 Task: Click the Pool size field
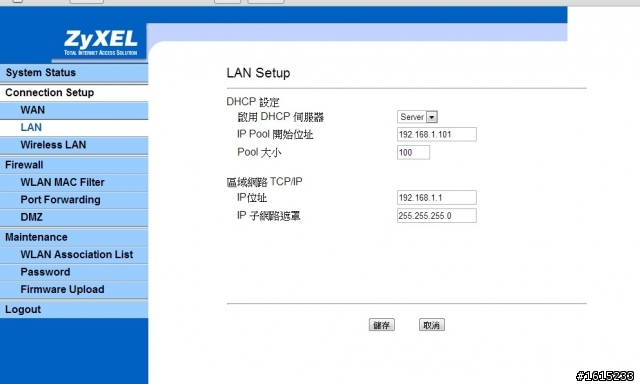click(413, 153)
